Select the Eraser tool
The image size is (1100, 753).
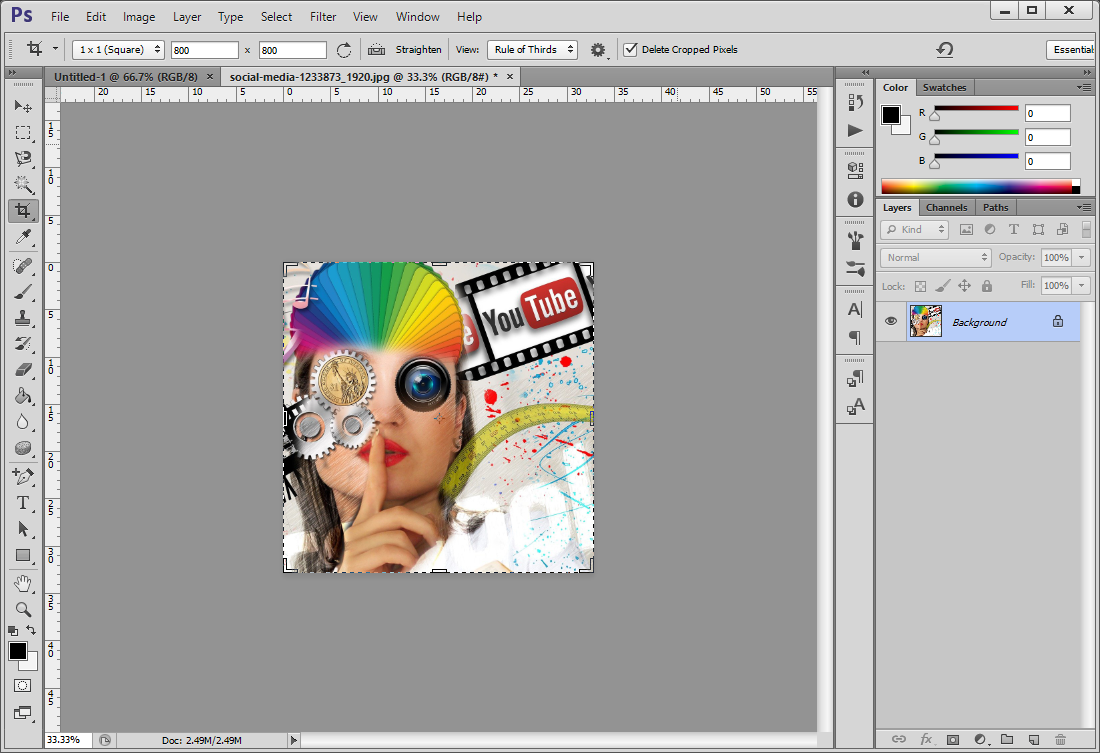[x=23, y=369]
